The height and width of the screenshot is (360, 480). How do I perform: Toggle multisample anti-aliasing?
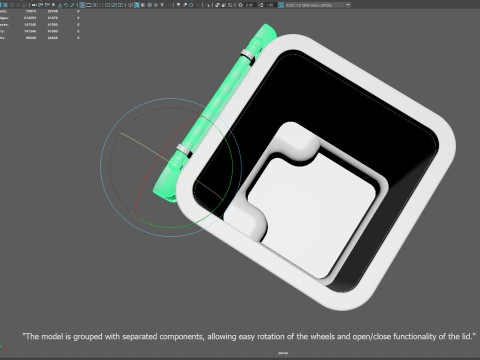coord(191,5)
